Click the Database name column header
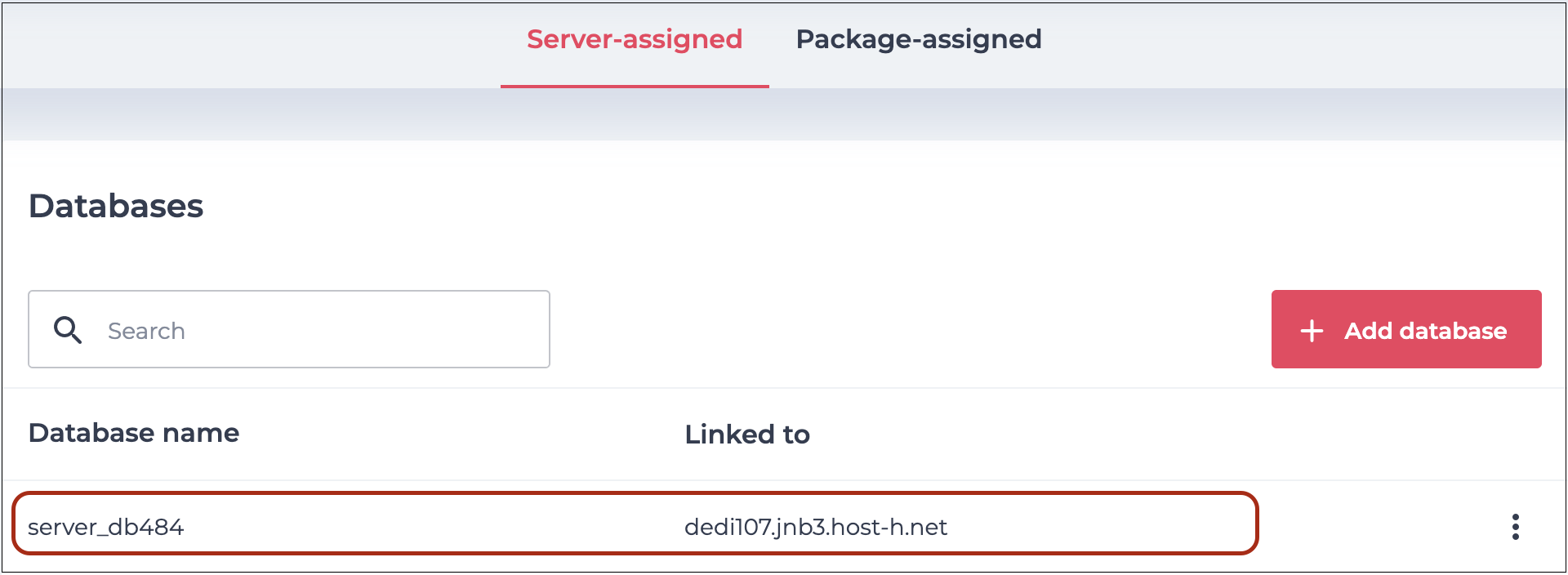Viewport: 1568px width, 575px height. pyautogui.click(x=134, y=433)
